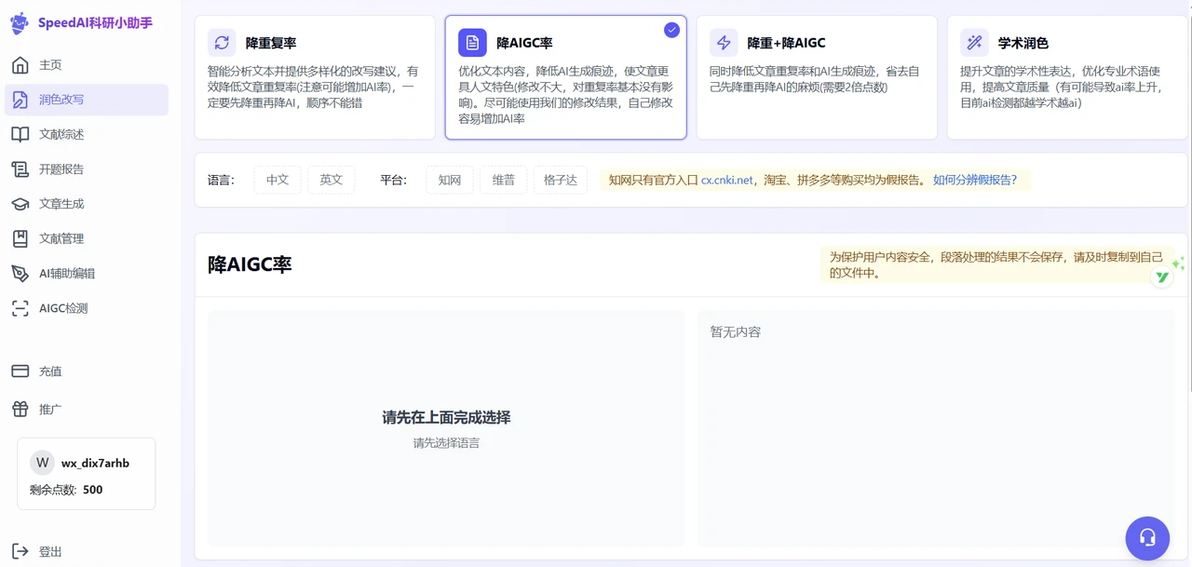
Task: Open 主页 in the sidebar
Action: (87, 65)
